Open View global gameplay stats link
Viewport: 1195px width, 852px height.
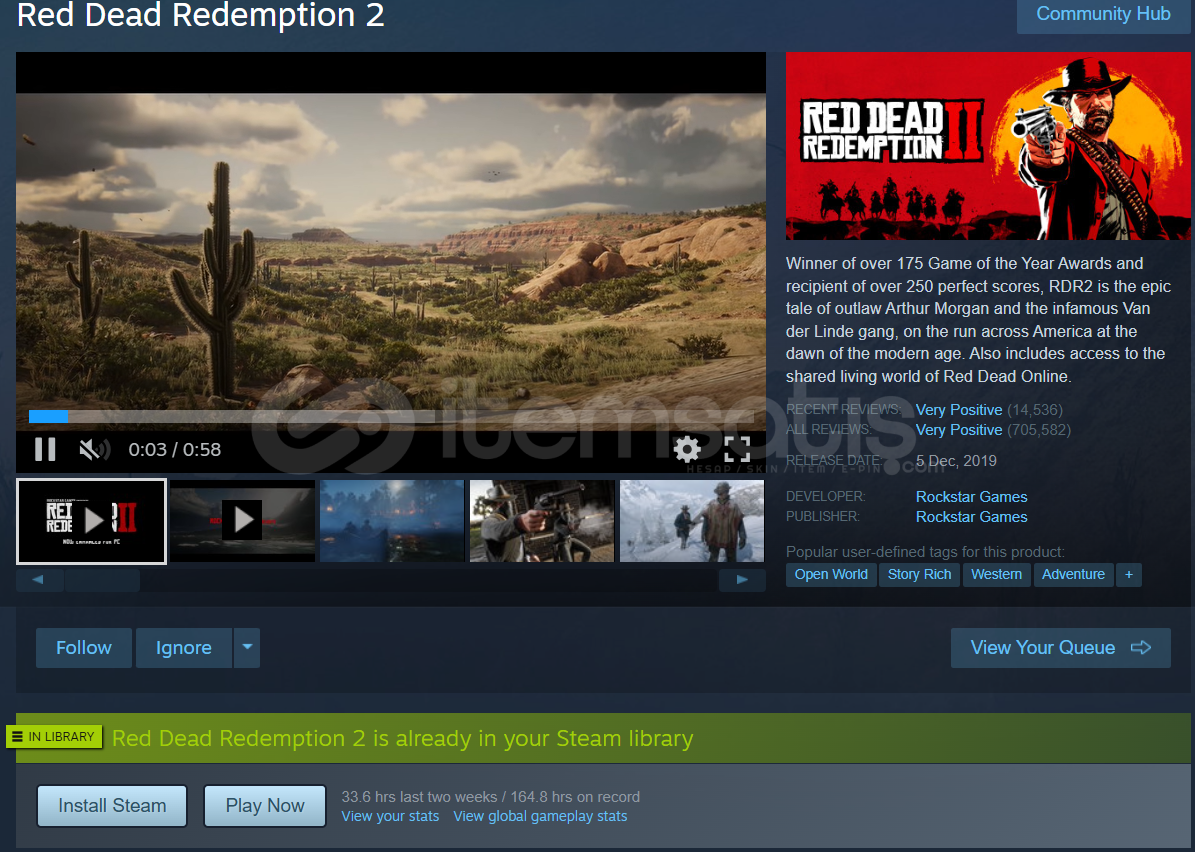coord(540,816)
